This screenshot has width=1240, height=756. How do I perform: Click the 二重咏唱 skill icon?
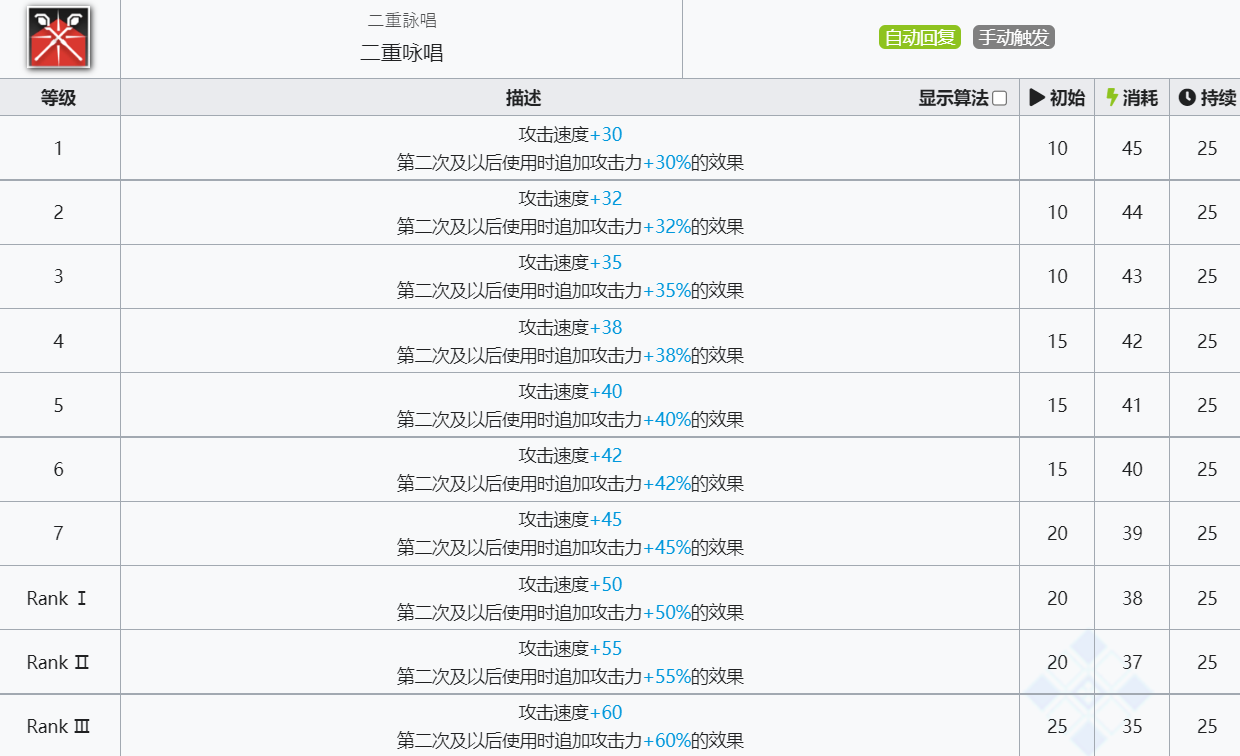(x=58, y=38)
